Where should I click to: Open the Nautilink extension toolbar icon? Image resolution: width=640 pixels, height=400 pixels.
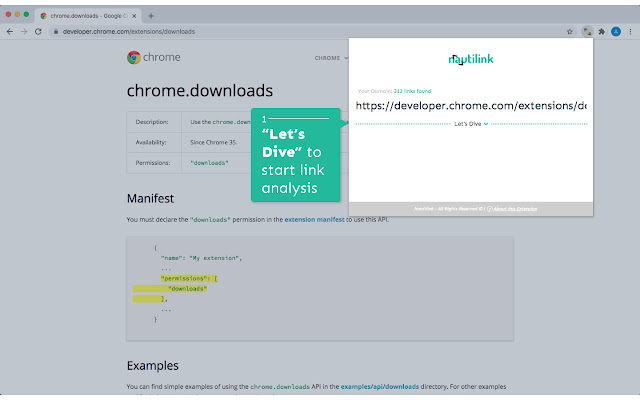point(587,31)
